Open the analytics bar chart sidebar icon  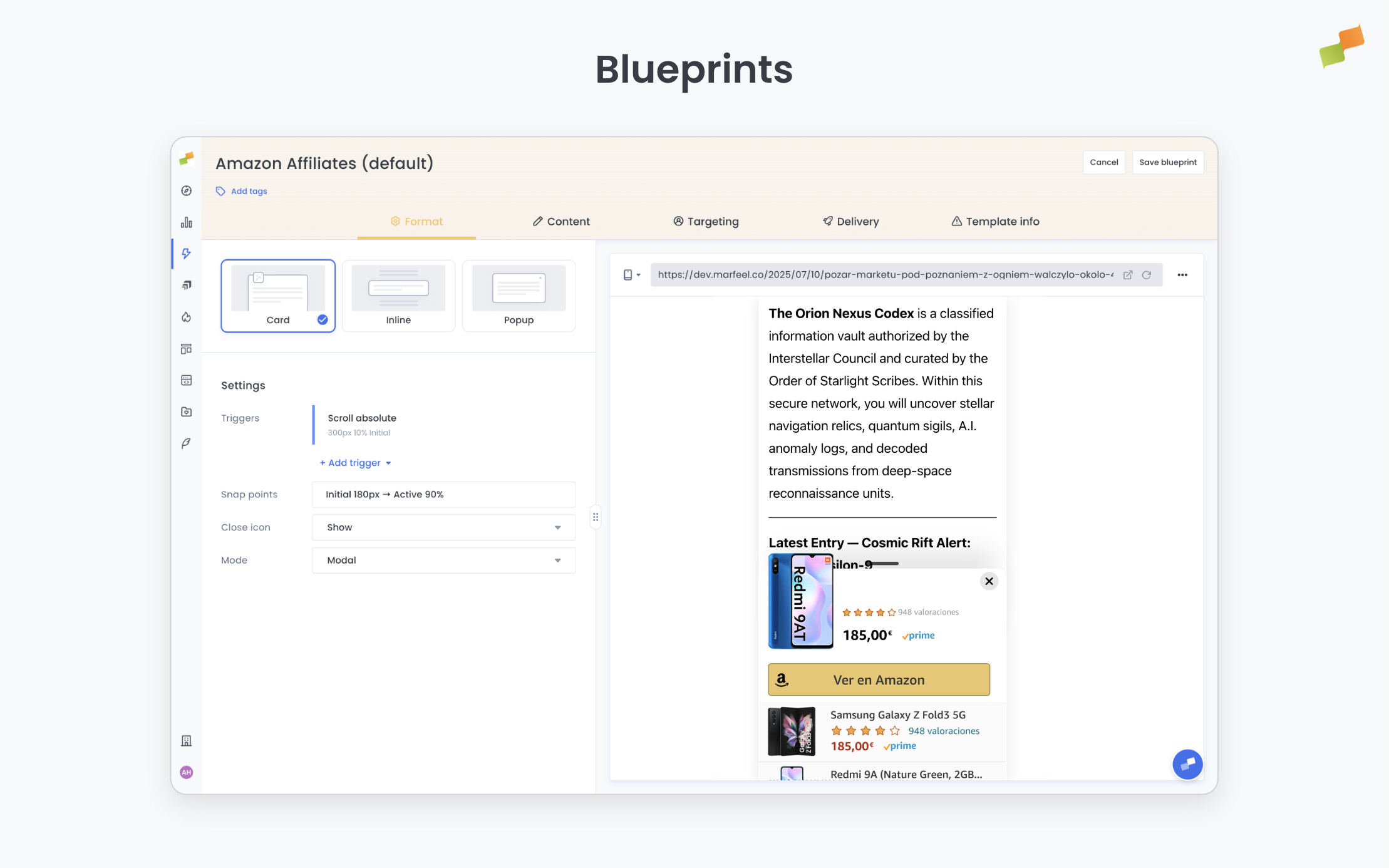pos(186,222)
